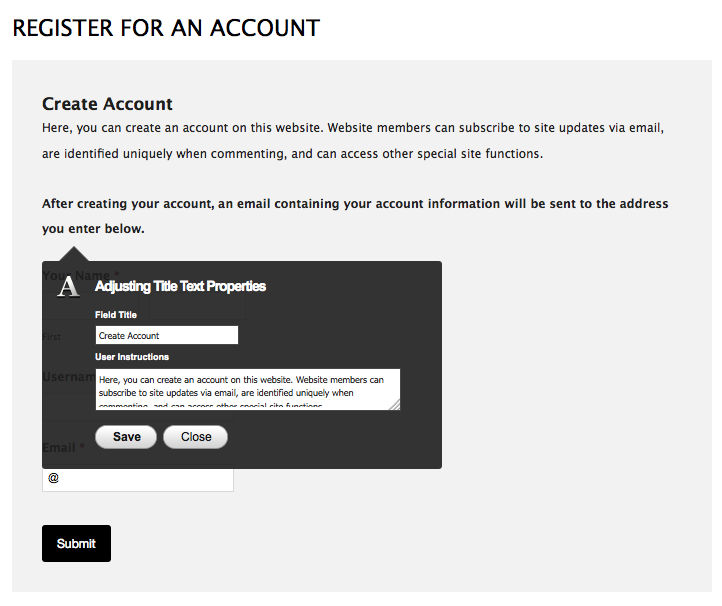Click the 'User Instructions' label
This screenshot has height=606, width=722.
(x=132, y=357)
